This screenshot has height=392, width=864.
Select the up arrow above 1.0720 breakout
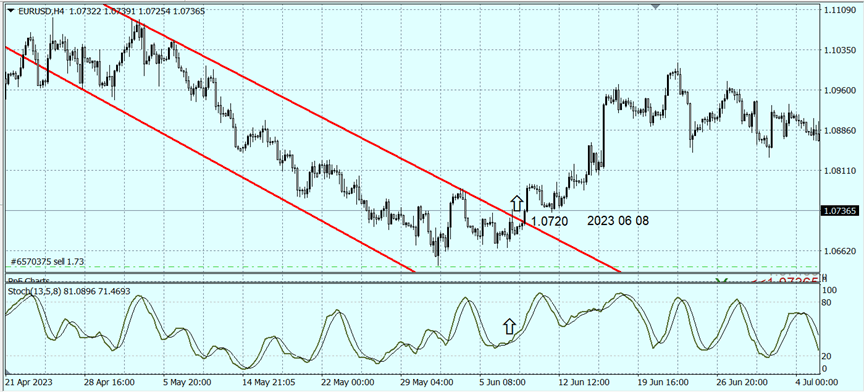(516, 203)
